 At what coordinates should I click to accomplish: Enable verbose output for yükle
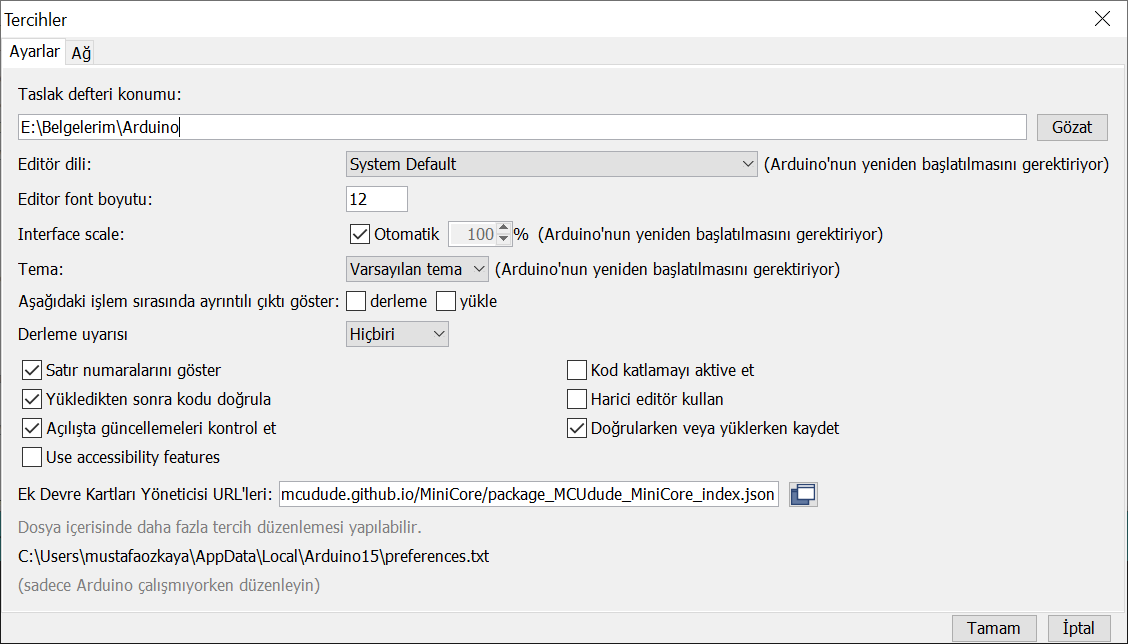pyautogui.click(x=446, y=301)
